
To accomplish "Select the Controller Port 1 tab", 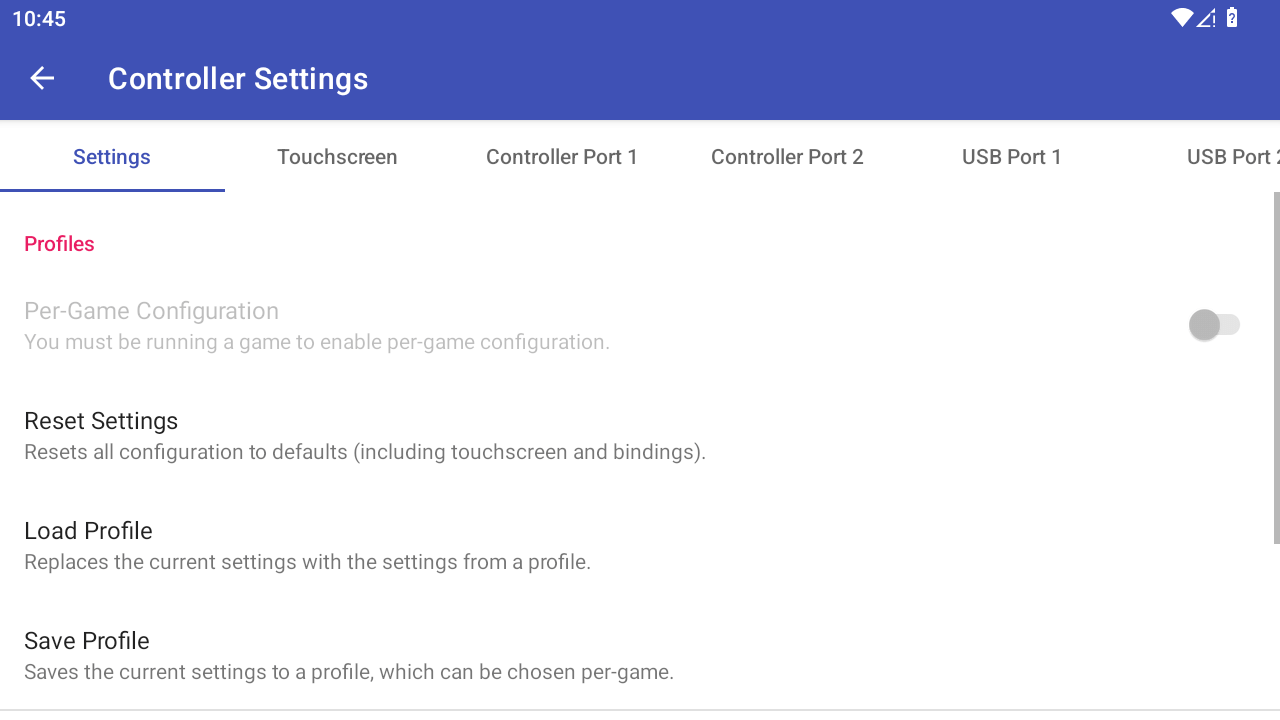I will click(562, 157).
